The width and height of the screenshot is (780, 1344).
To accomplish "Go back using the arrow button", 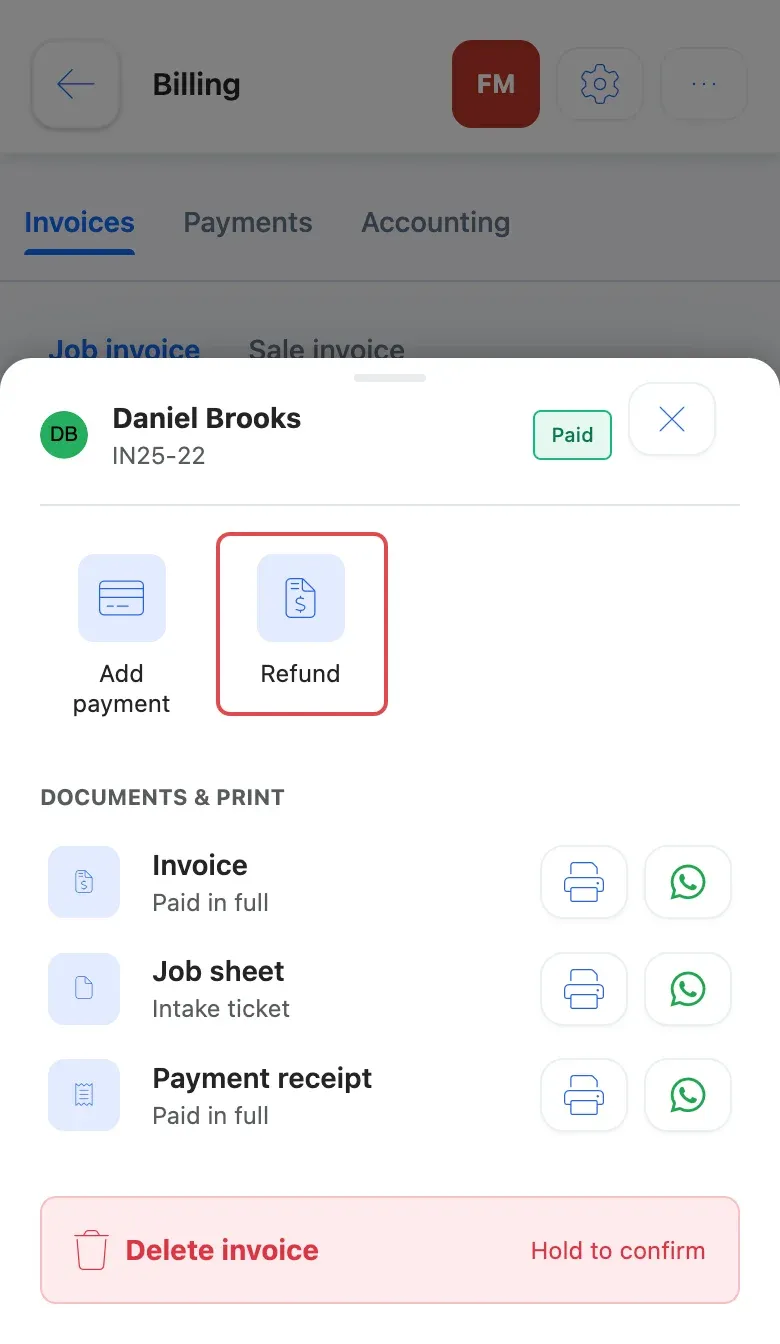I will (x=76, y=84).
